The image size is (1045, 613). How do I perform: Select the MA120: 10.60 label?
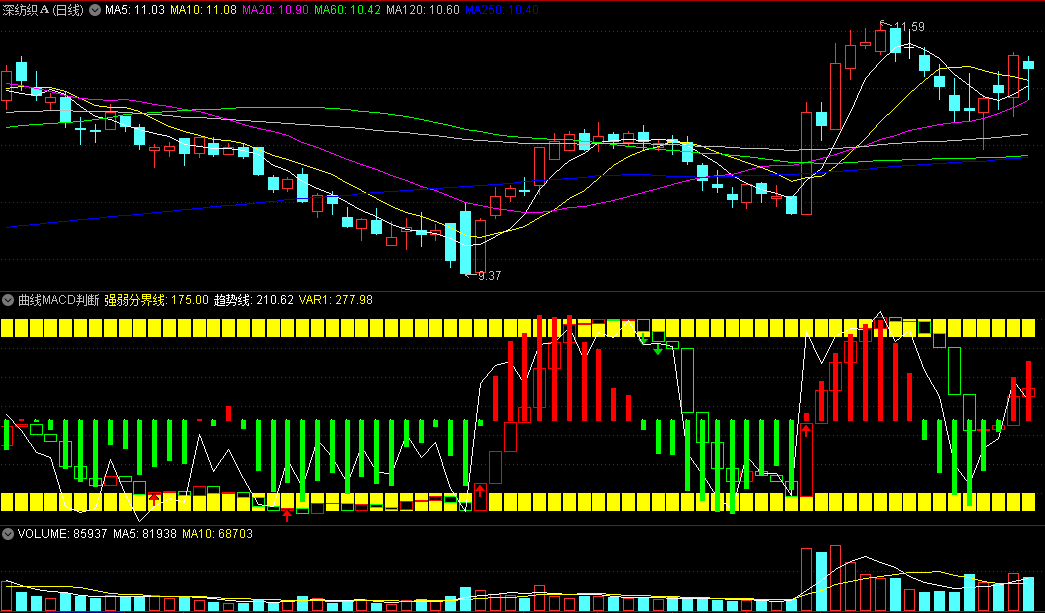[423, 10]
